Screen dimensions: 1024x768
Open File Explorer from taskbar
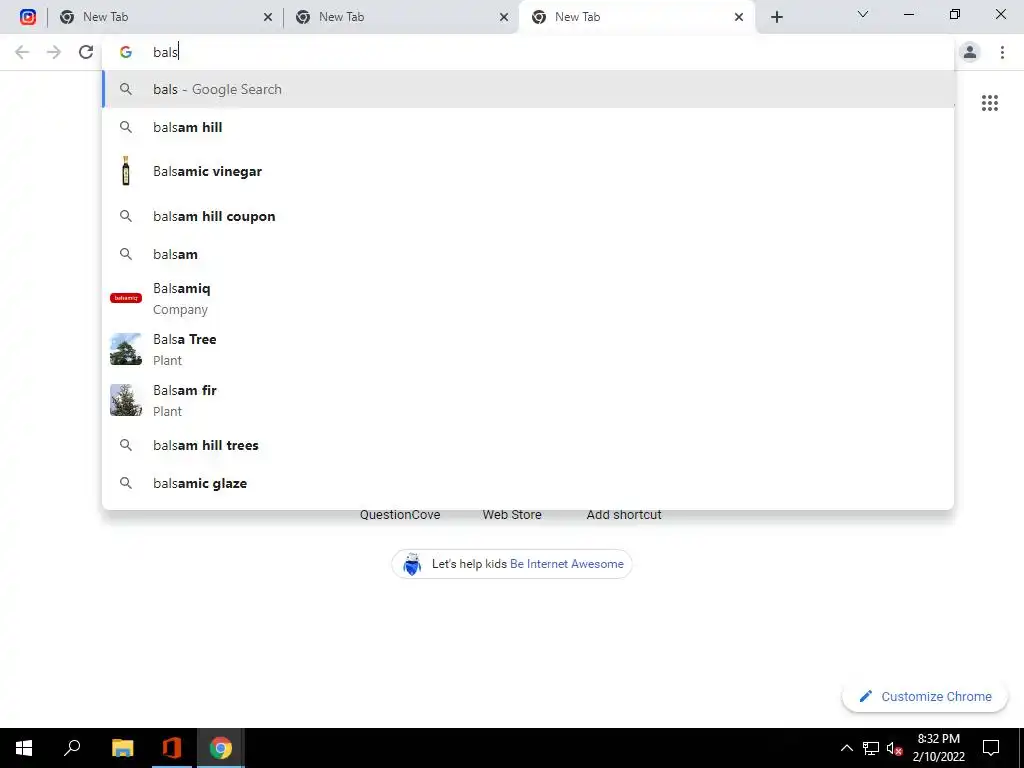pyautogui.click(x=122, y=748)
